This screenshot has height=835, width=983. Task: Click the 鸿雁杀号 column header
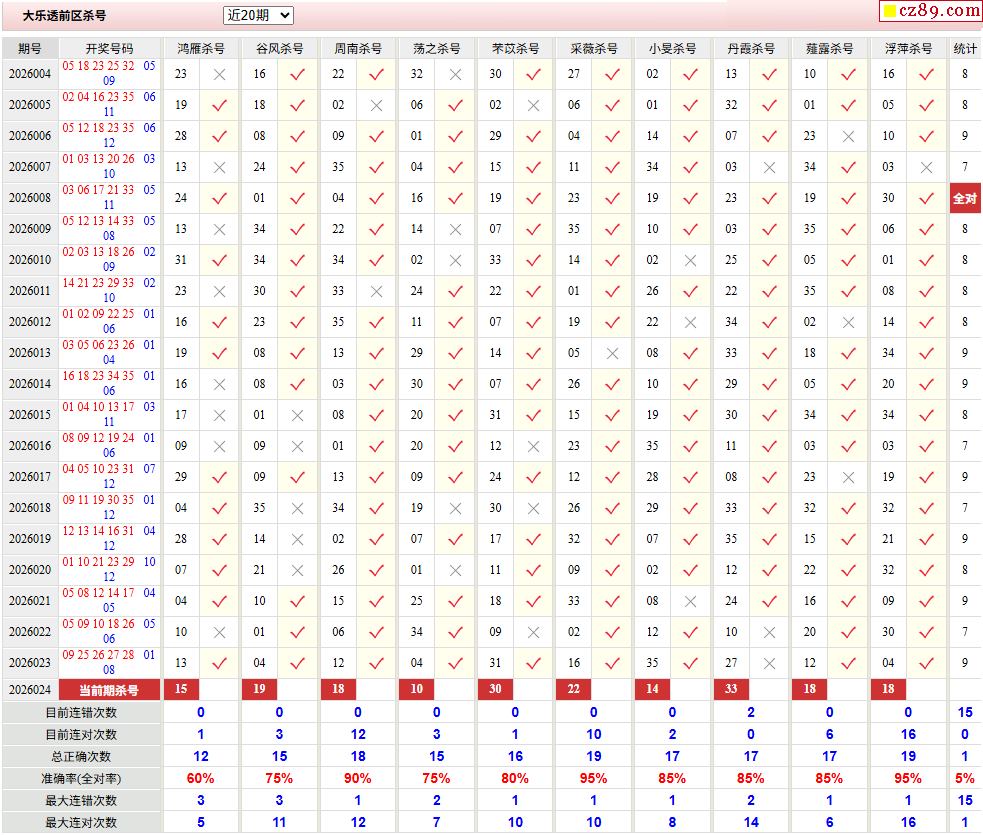coord(200,48)
